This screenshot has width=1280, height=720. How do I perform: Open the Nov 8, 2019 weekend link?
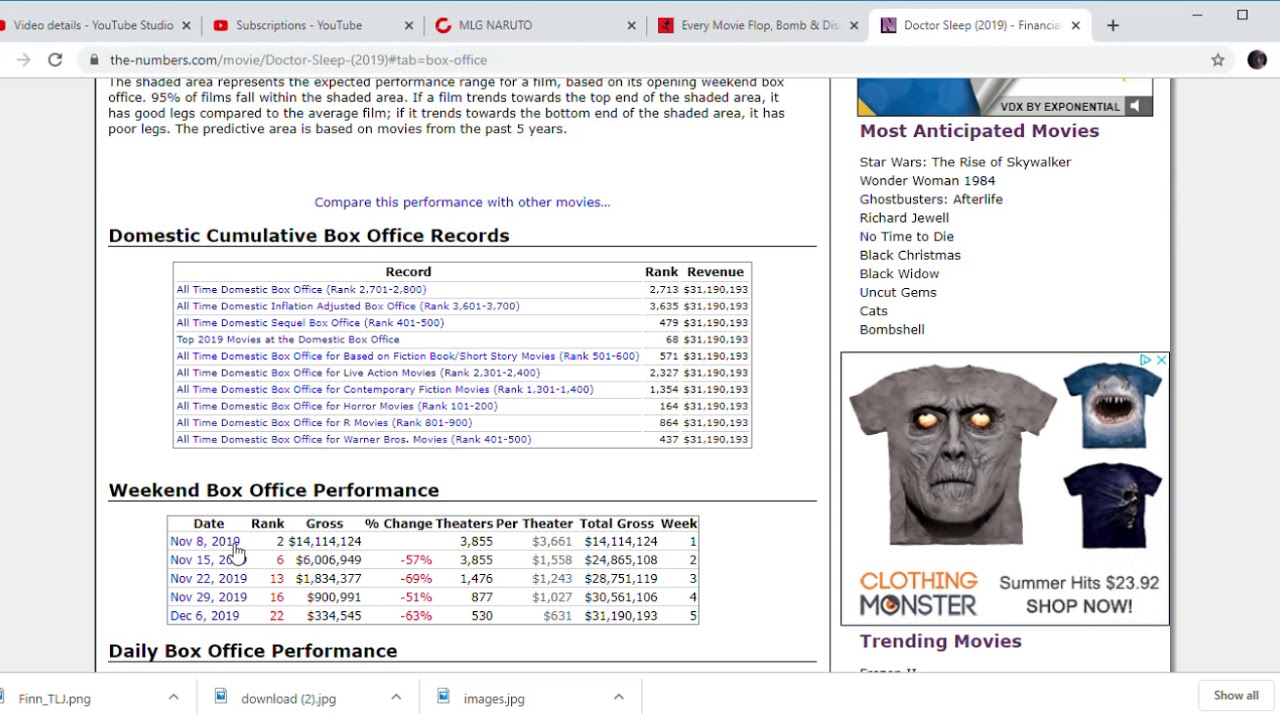point(205,541)
